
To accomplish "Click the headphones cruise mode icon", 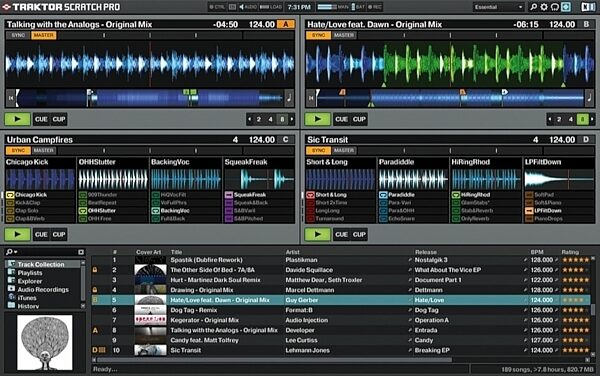I will coord(554,7).
